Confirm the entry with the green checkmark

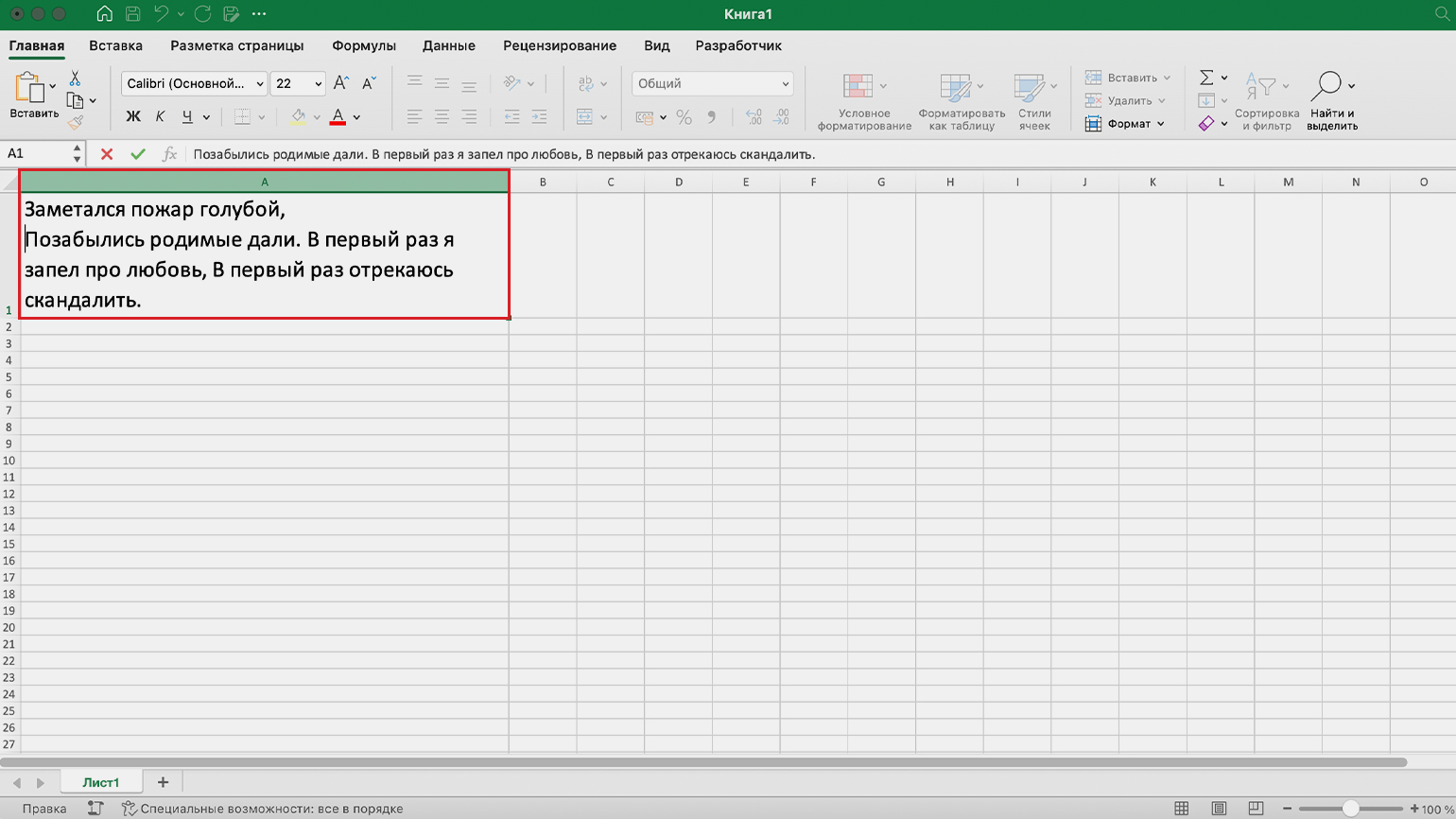[138, 154]
